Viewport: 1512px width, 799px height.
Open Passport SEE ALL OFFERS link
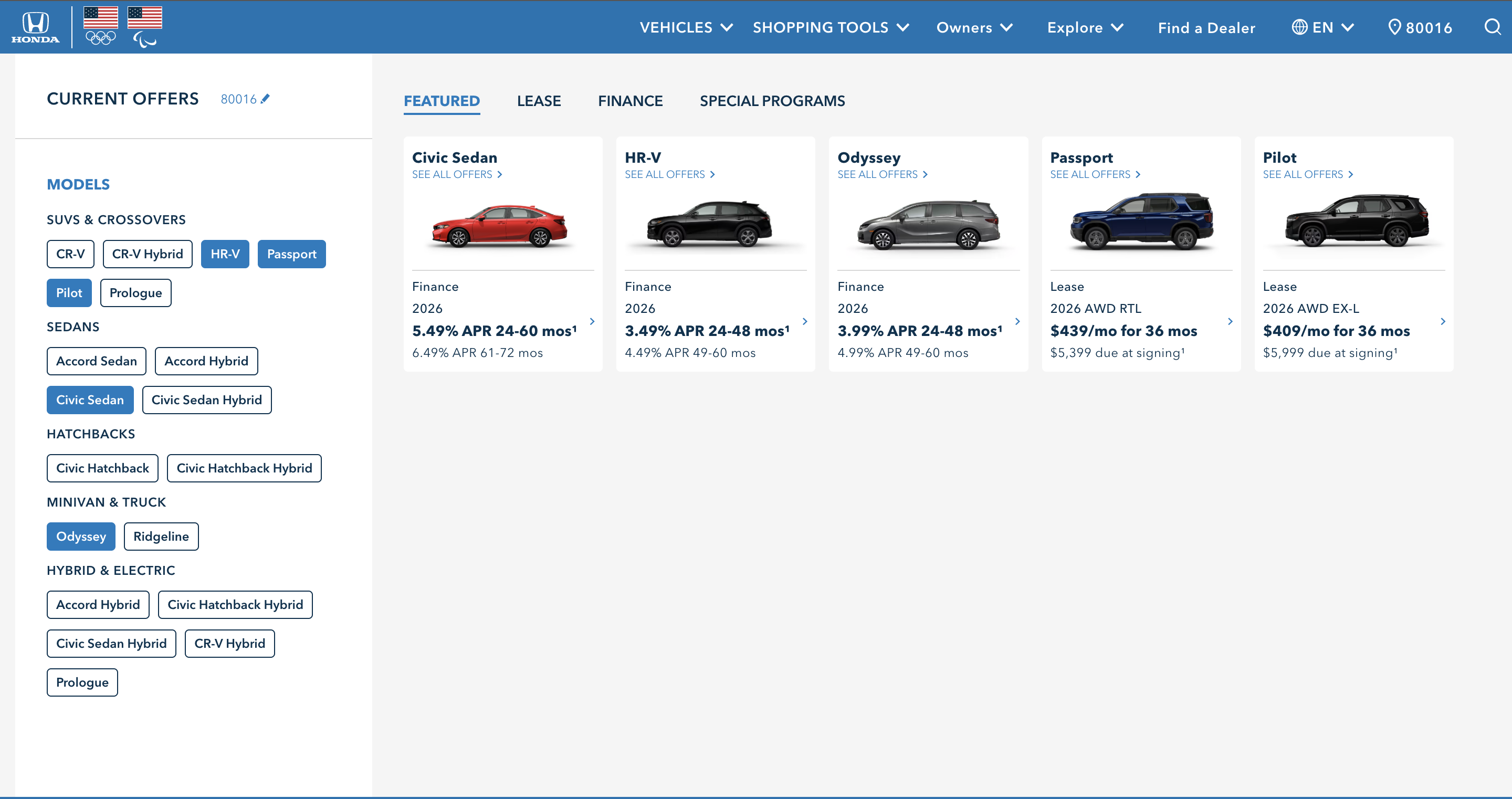point(1095,174)
